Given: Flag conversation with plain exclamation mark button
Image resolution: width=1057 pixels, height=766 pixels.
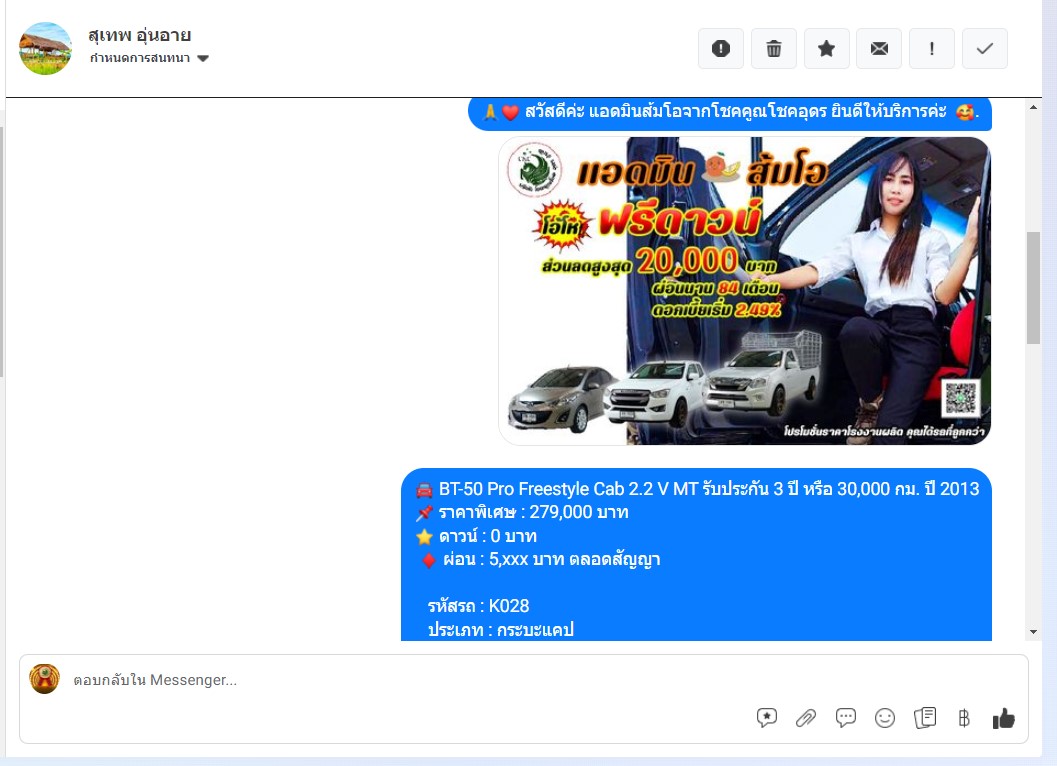Looking at the screenshot, I should 932,49.
